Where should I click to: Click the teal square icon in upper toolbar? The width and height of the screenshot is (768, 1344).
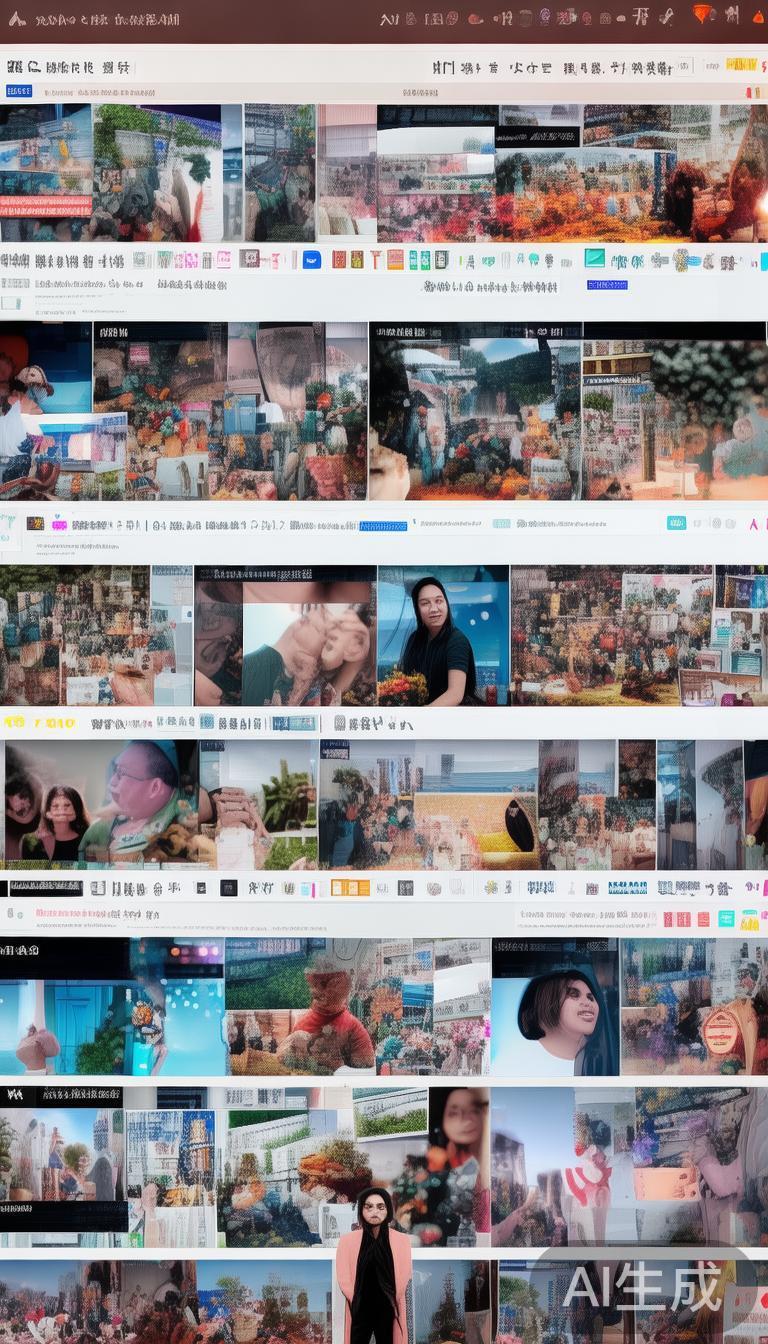point(594,258)
